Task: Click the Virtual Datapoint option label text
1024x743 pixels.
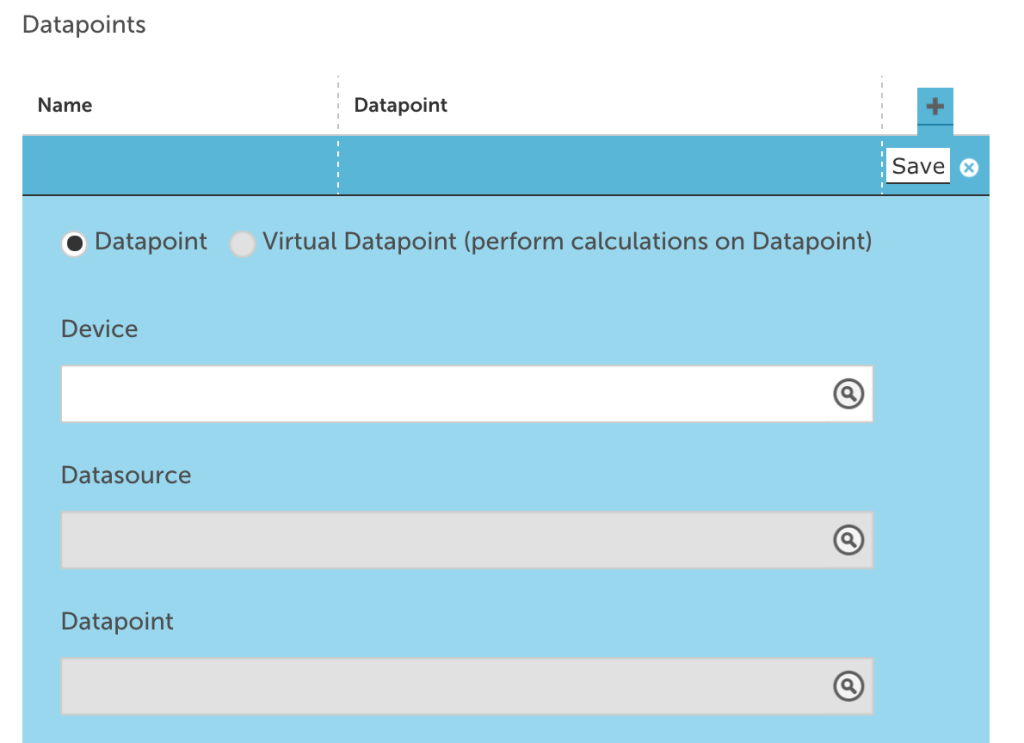Action: tap(567, 242)
